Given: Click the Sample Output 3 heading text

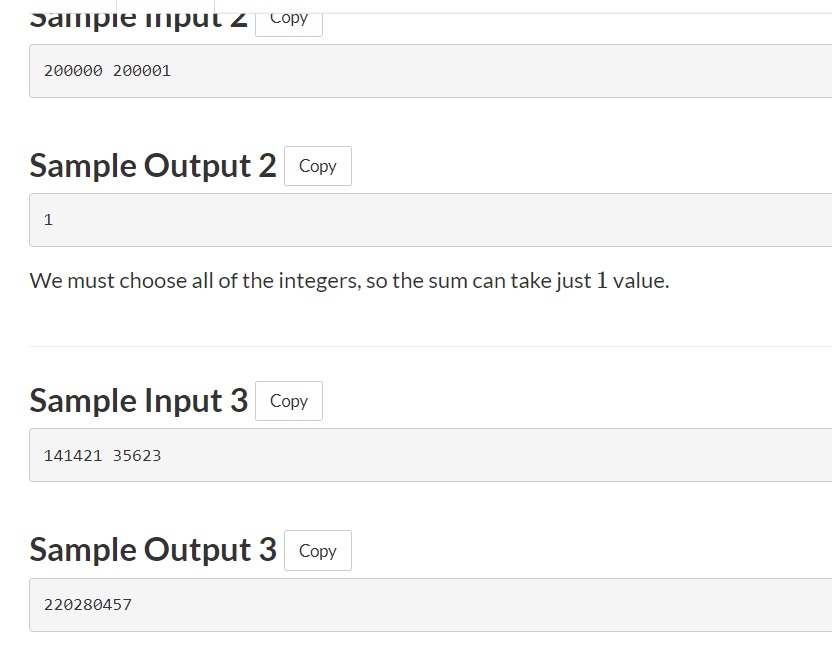Looking at the screenshot, I should click(152, 550).
